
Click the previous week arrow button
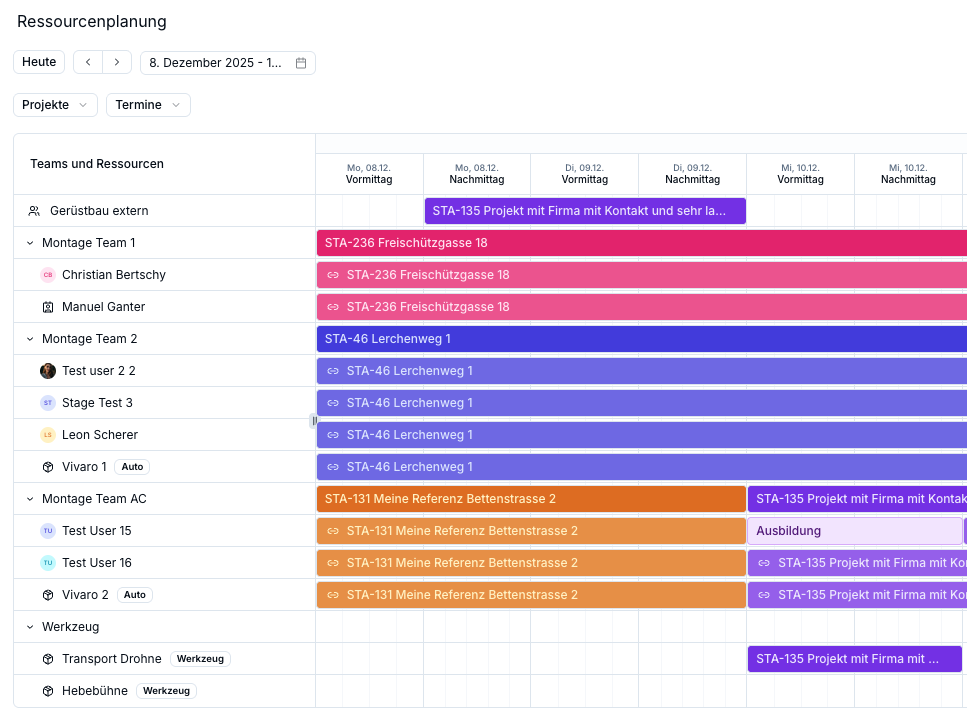point(88,62)
